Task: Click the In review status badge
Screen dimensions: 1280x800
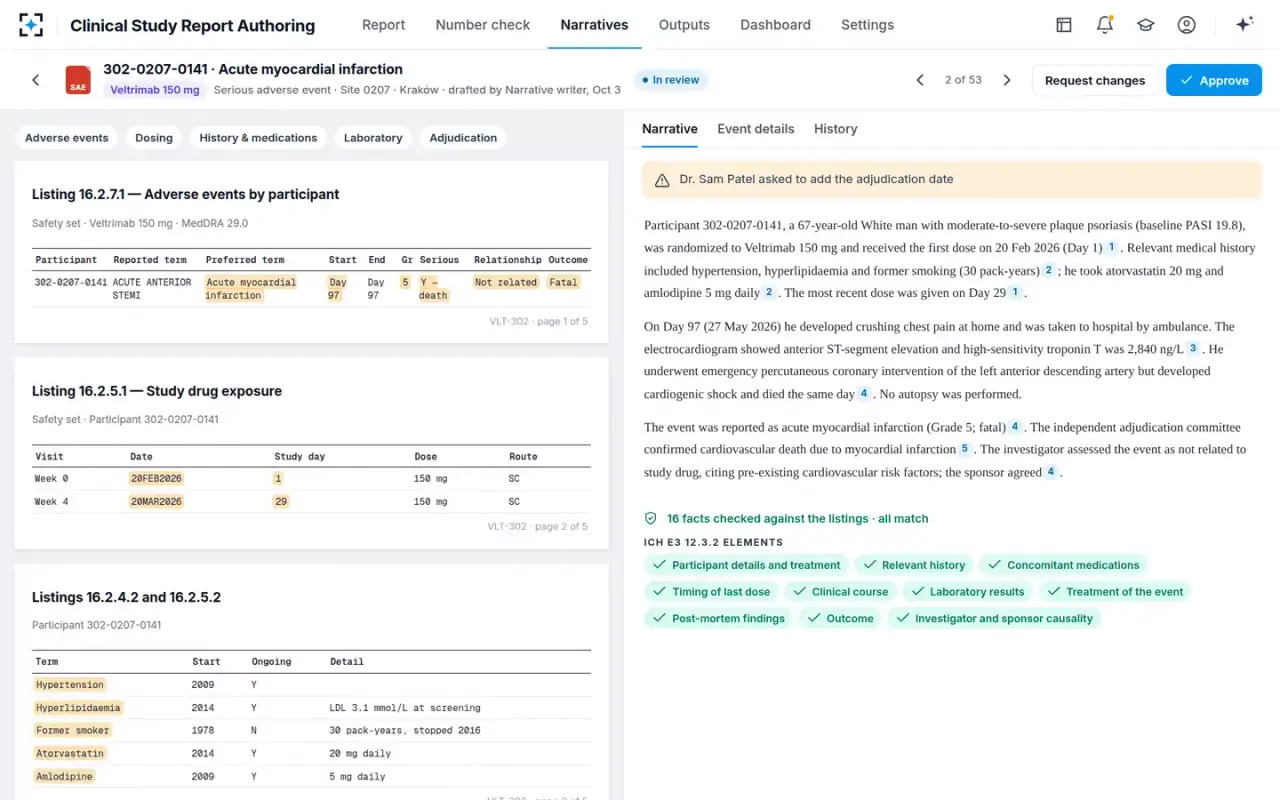Action: tap(671, 80)
